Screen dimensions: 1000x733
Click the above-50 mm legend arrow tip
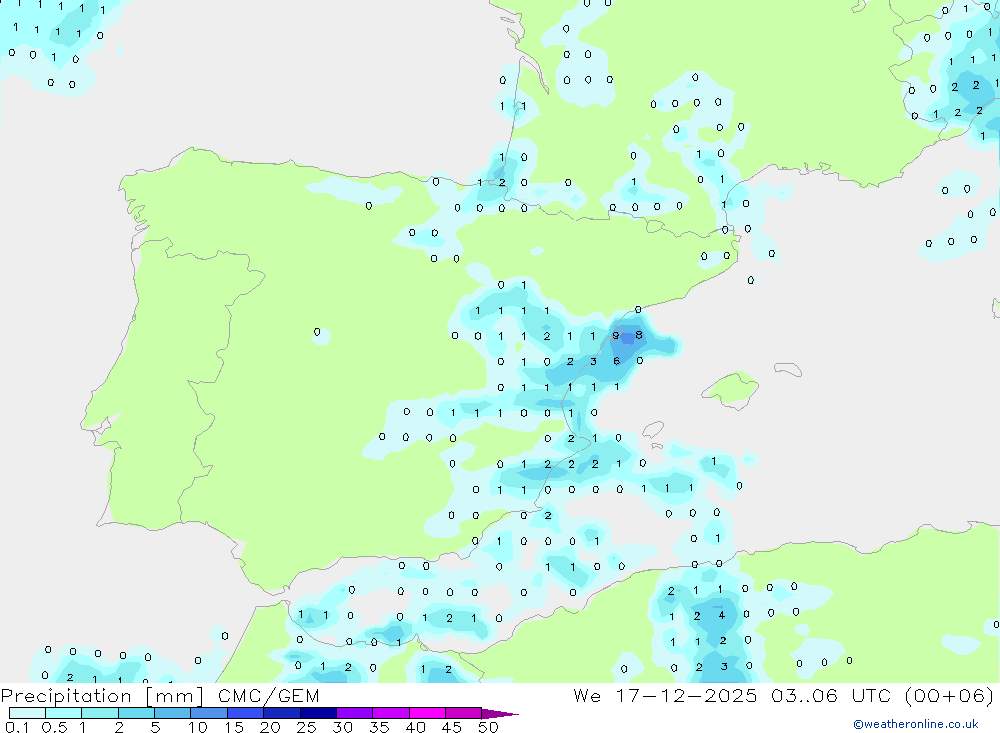point(499,713)
